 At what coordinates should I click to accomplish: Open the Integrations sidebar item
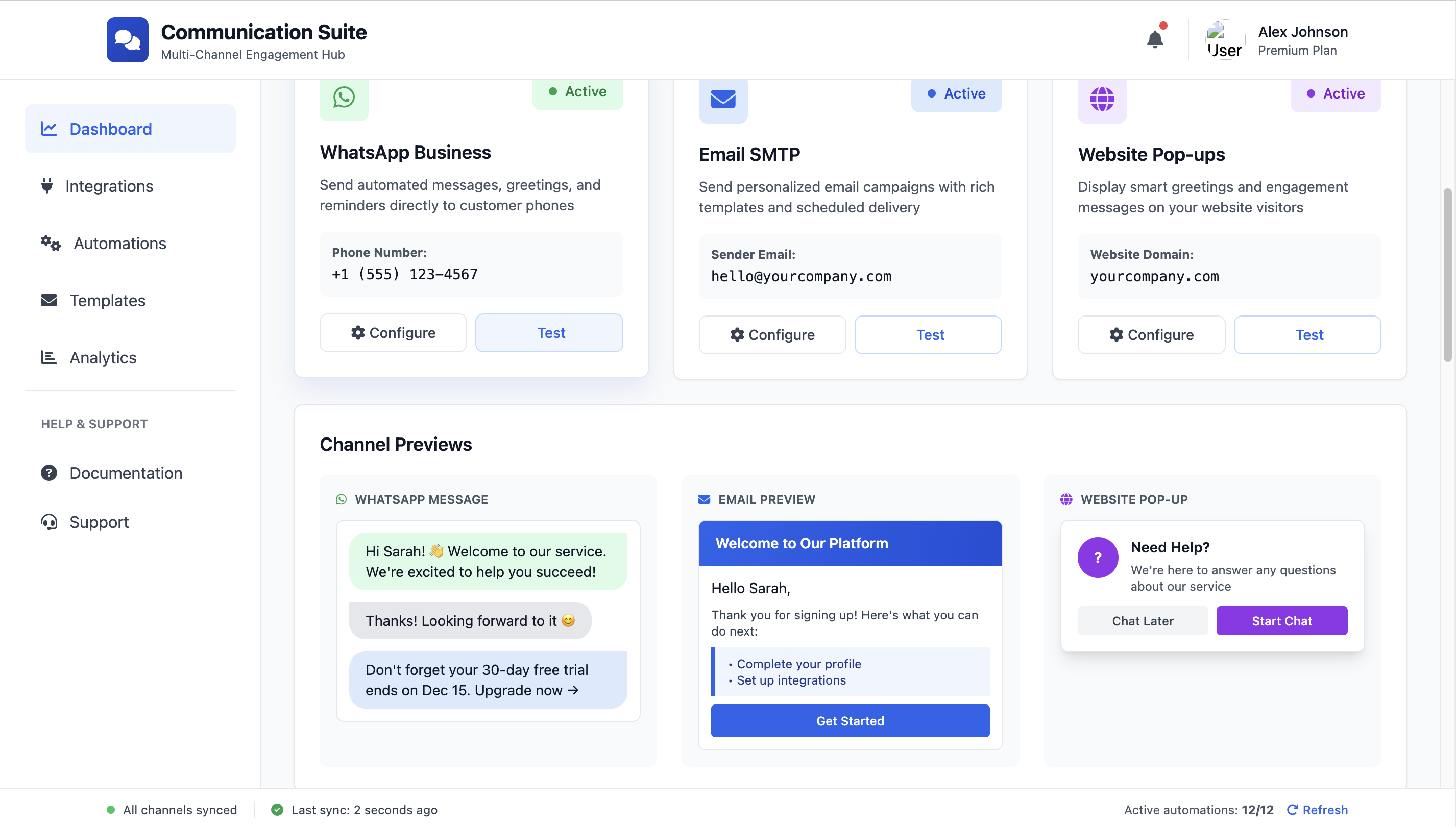tap(108, 186)
